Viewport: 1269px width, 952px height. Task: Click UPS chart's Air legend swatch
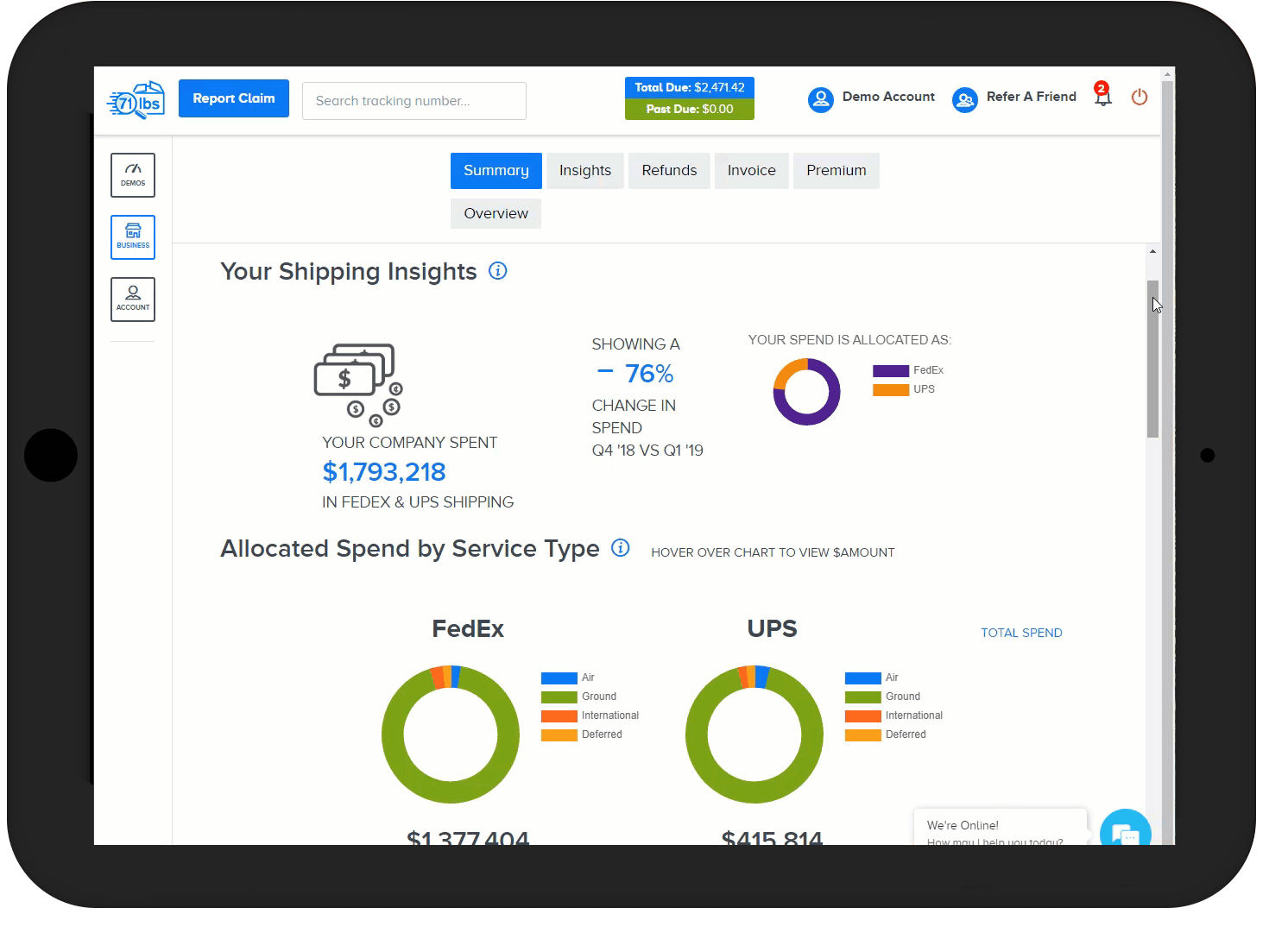(863, 678)
